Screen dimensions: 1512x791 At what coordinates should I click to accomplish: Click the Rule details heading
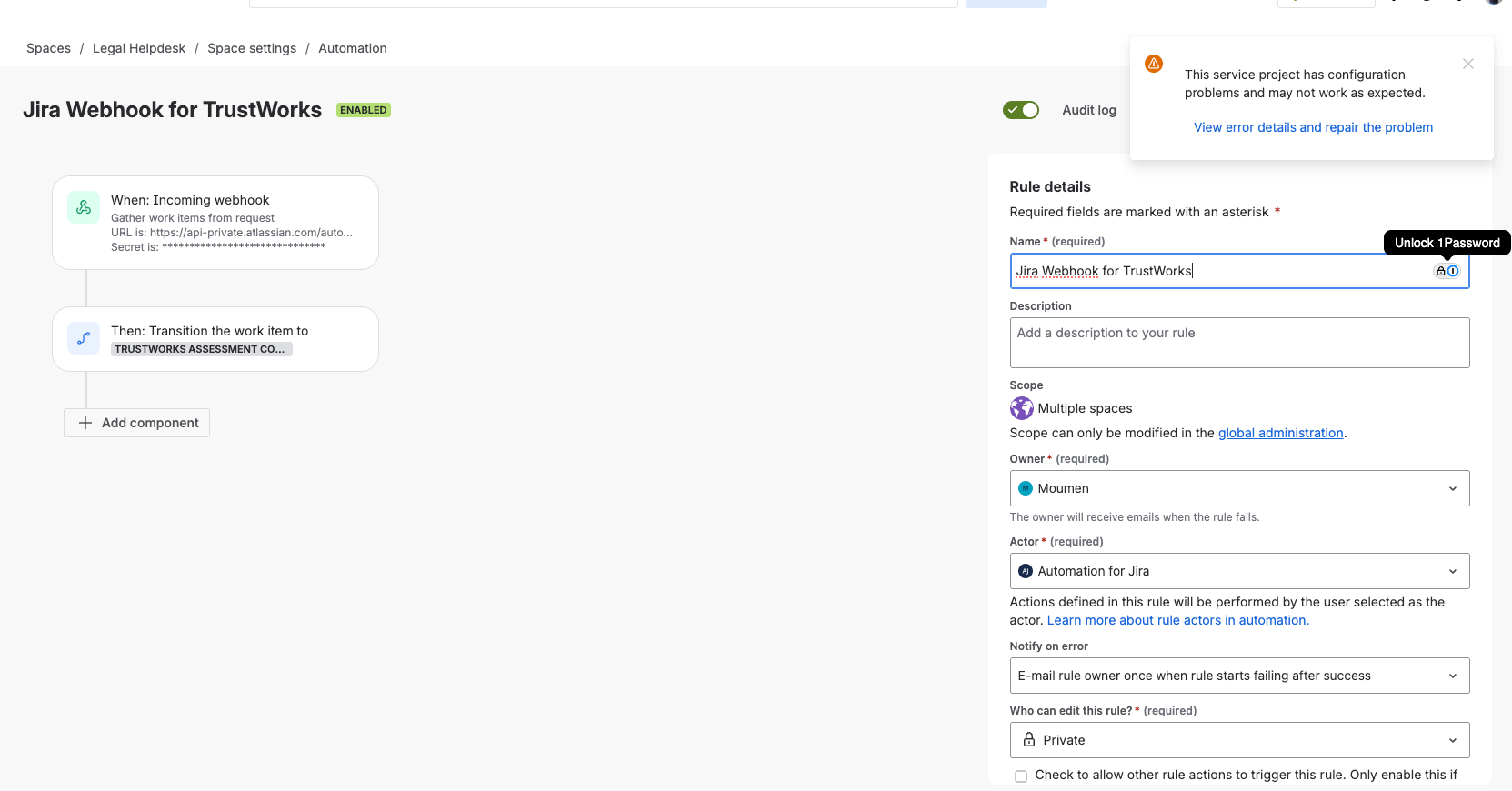coord(1050,186)
